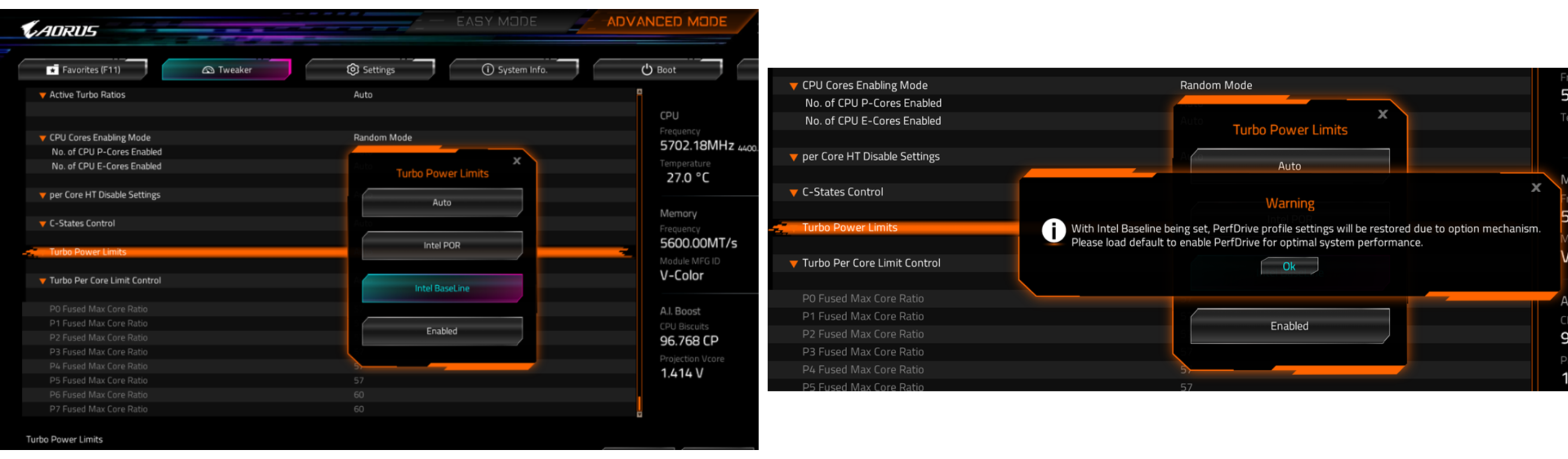
Task: Click P1 Fused Max Core Ratio, left screenshot
Action: tap(99, 323)
